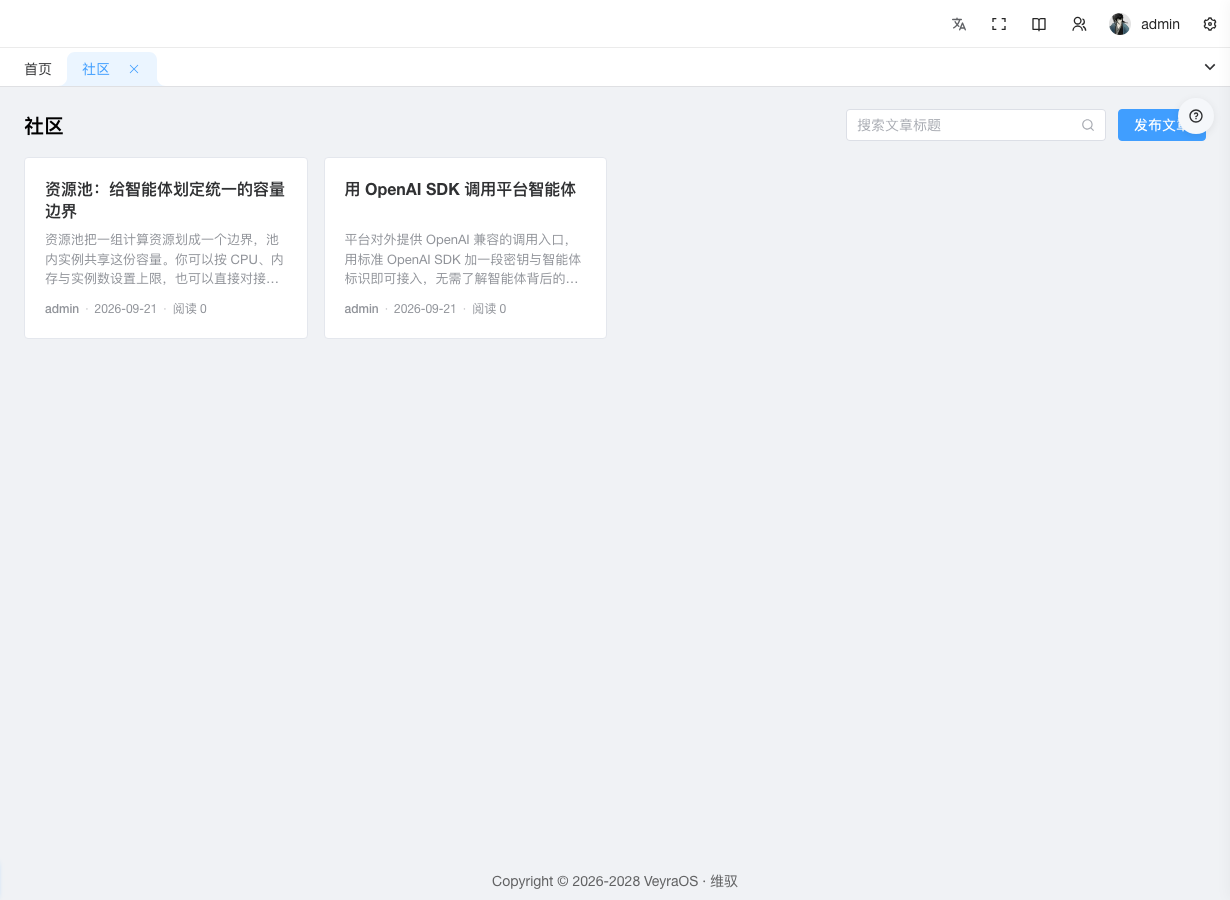Image resolution: width=1230 pixels, height=900 pixels.
Task: Click the 社区 page heading
Action: 44,126
